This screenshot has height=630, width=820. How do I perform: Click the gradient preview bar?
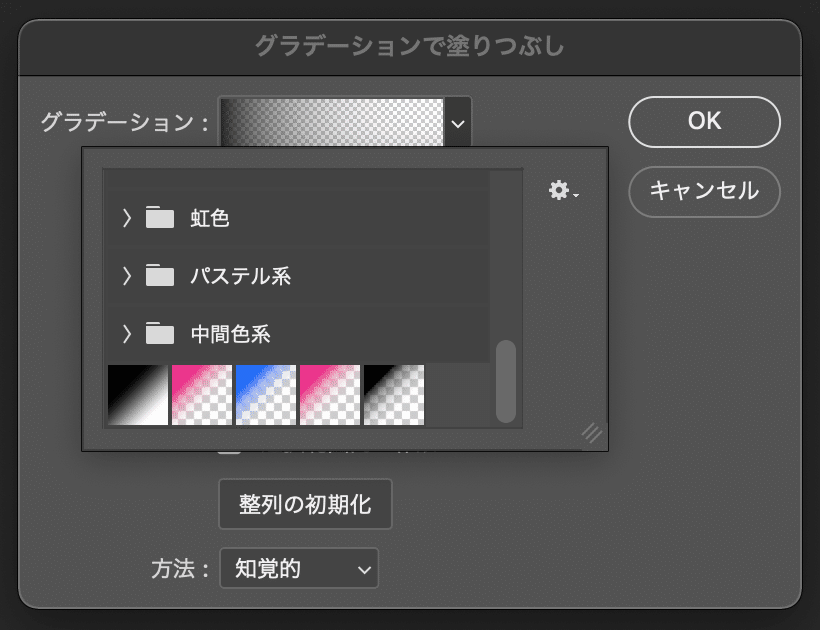(332, 122)
